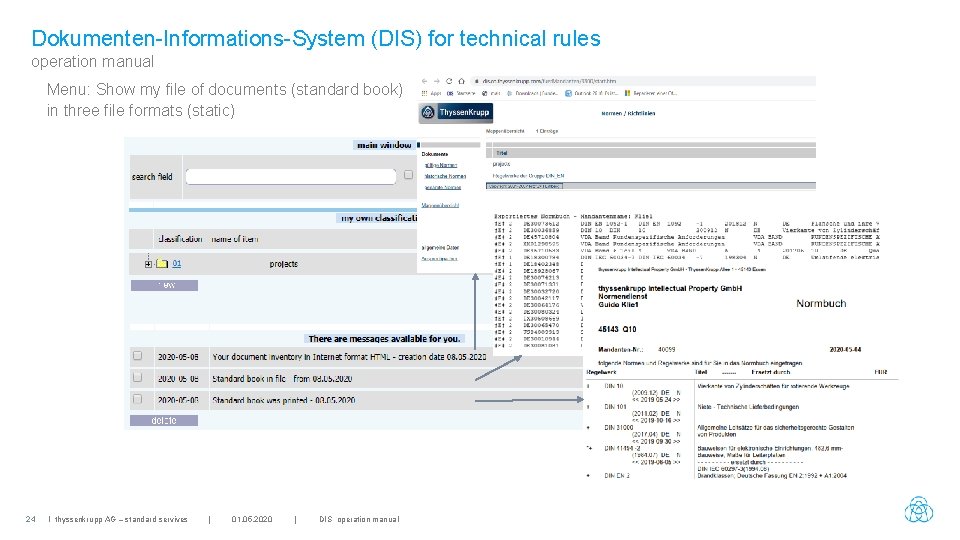Click the new button under classifications
The width and height of the screenshot is (960, 540).
click(164, 285)
